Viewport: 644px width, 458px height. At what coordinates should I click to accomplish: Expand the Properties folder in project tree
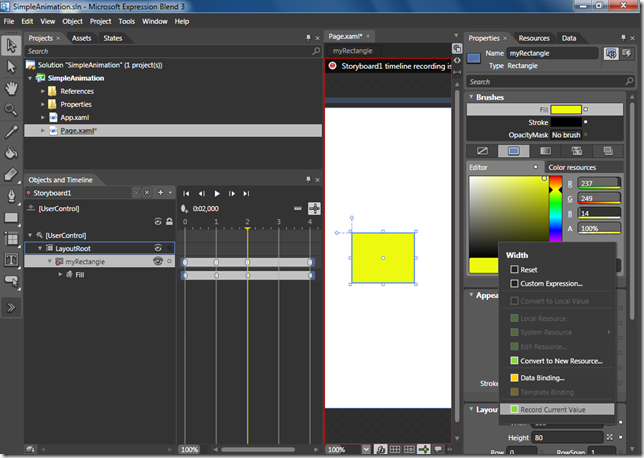[43, 104]
